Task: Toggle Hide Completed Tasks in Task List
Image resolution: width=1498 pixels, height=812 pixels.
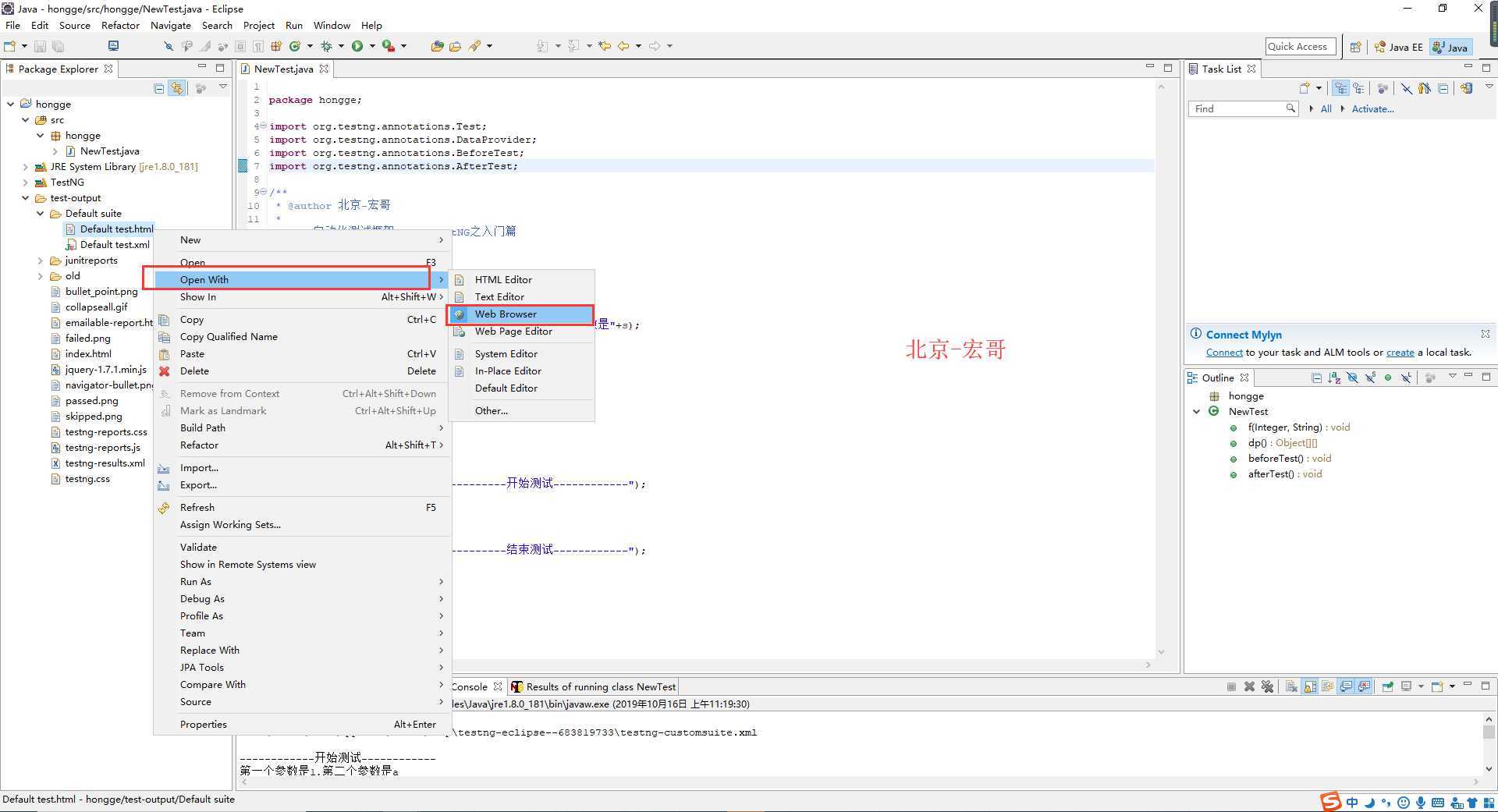Action: [1406, 88]
